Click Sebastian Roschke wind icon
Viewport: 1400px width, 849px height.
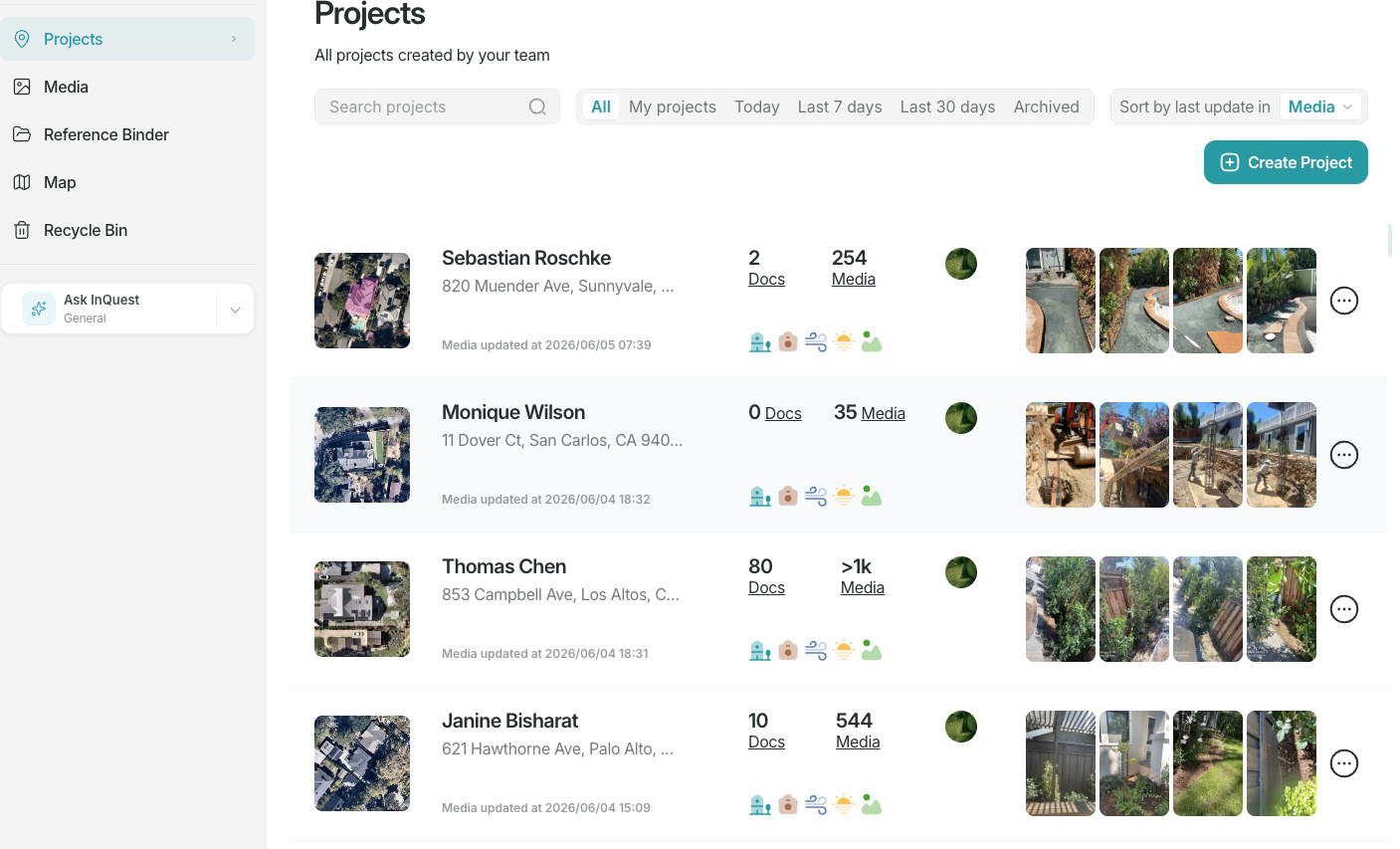pyautogui.click(x=816, y=342)
